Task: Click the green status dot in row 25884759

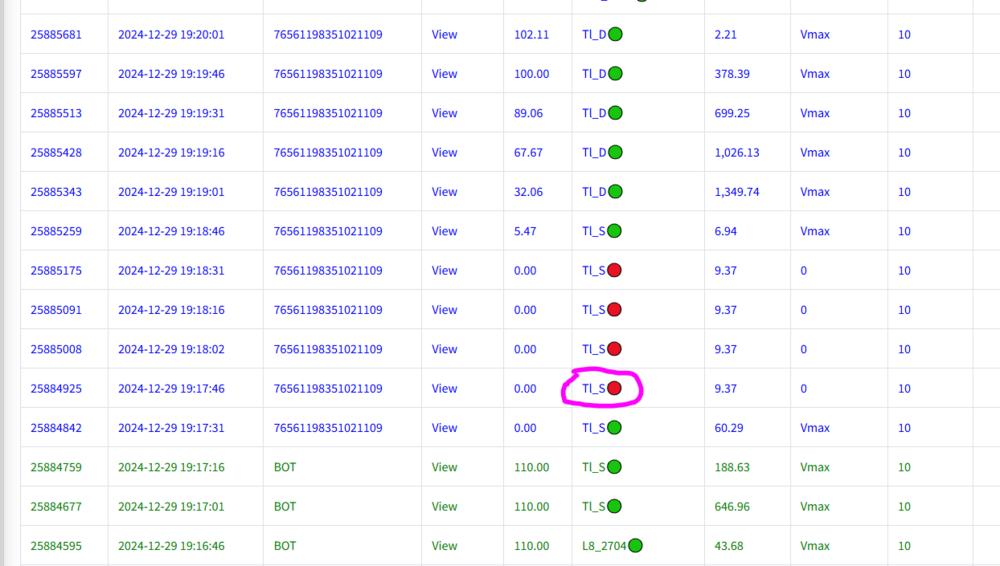Action: point(615,467)
